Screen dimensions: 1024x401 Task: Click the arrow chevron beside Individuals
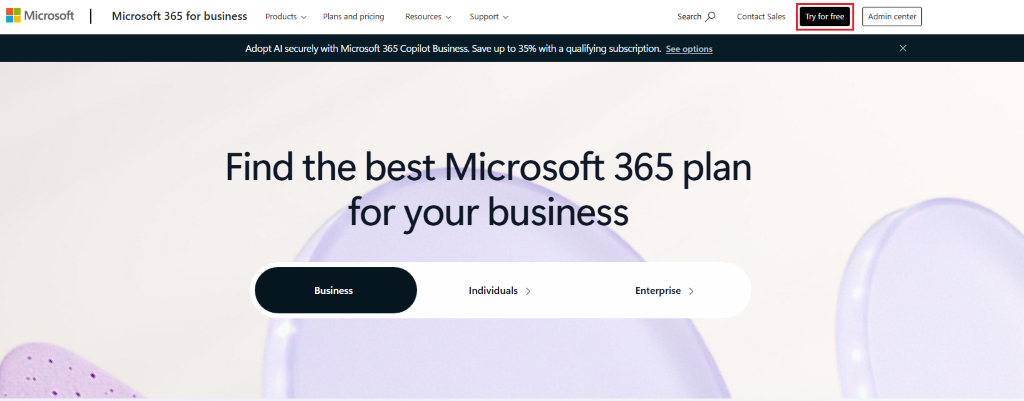(x=528, y=291)
